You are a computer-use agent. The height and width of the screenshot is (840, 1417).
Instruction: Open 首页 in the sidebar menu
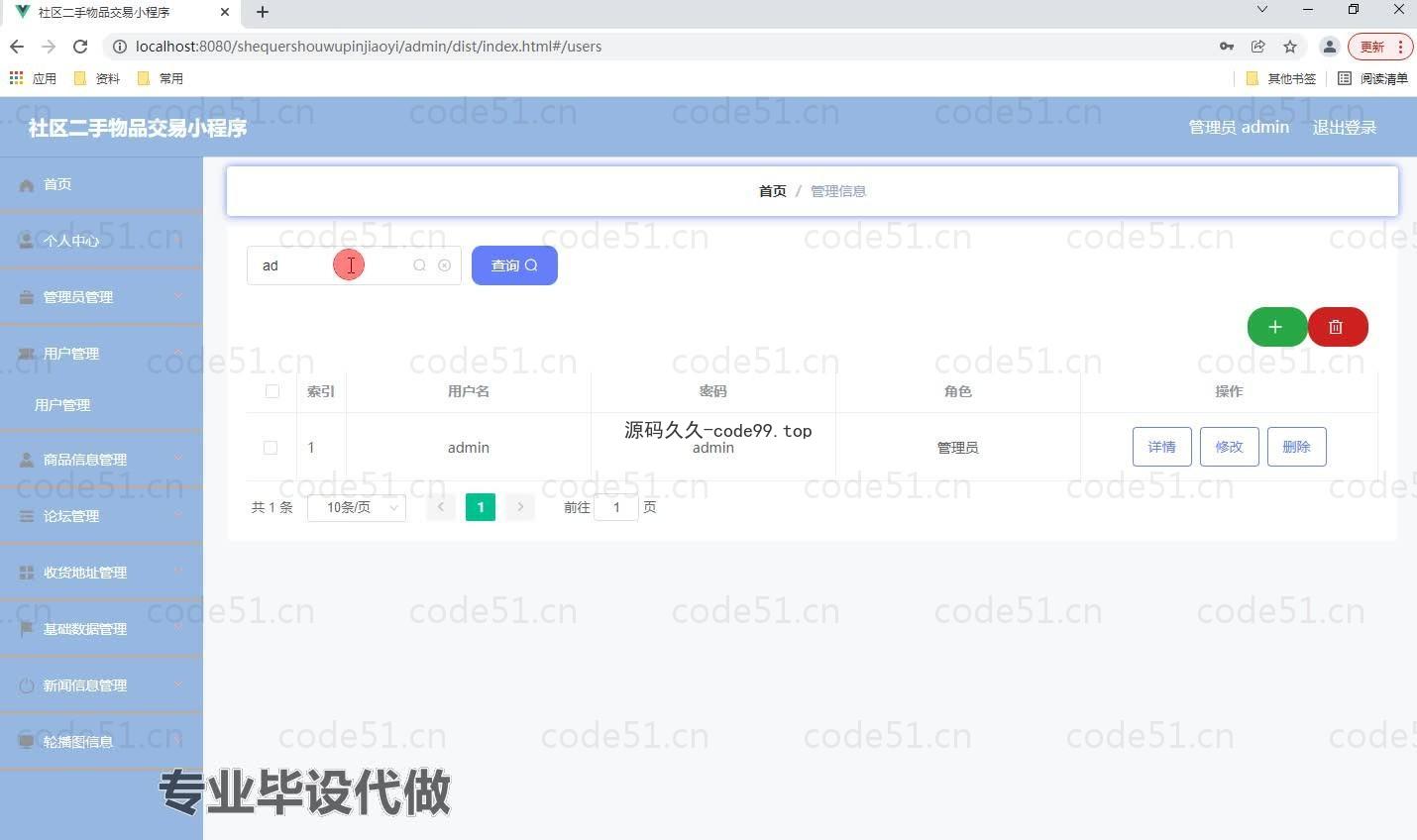click(x=101, y=184)
